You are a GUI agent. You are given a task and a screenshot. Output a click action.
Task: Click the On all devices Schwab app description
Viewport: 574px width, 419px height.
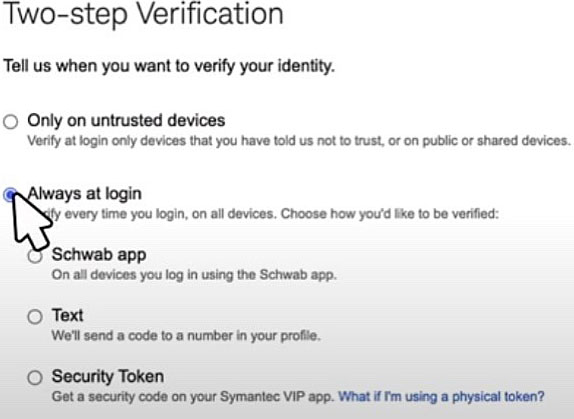point(194,274)
